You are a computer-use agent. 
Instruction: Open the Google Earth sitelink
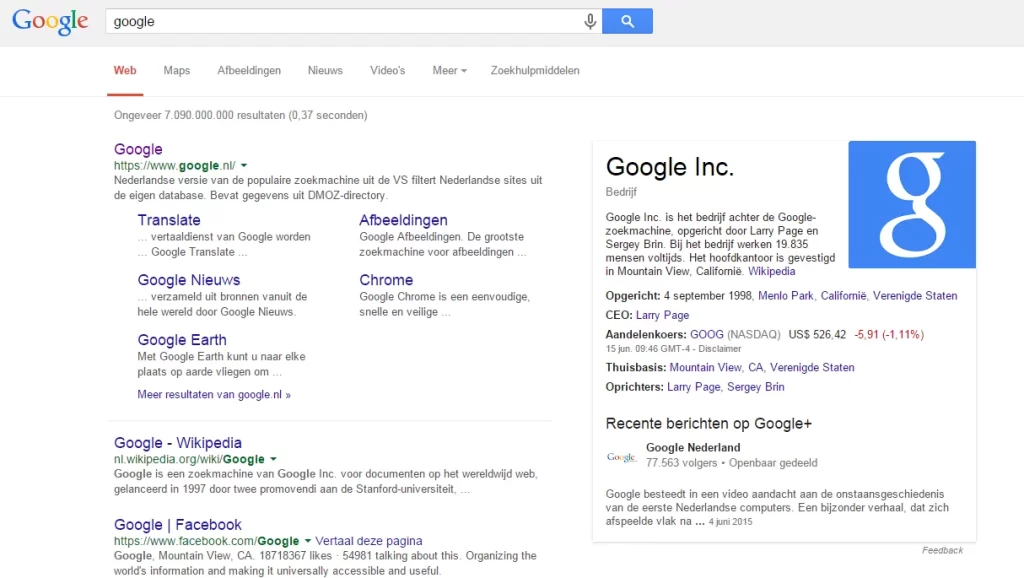[x=182, y=340]
